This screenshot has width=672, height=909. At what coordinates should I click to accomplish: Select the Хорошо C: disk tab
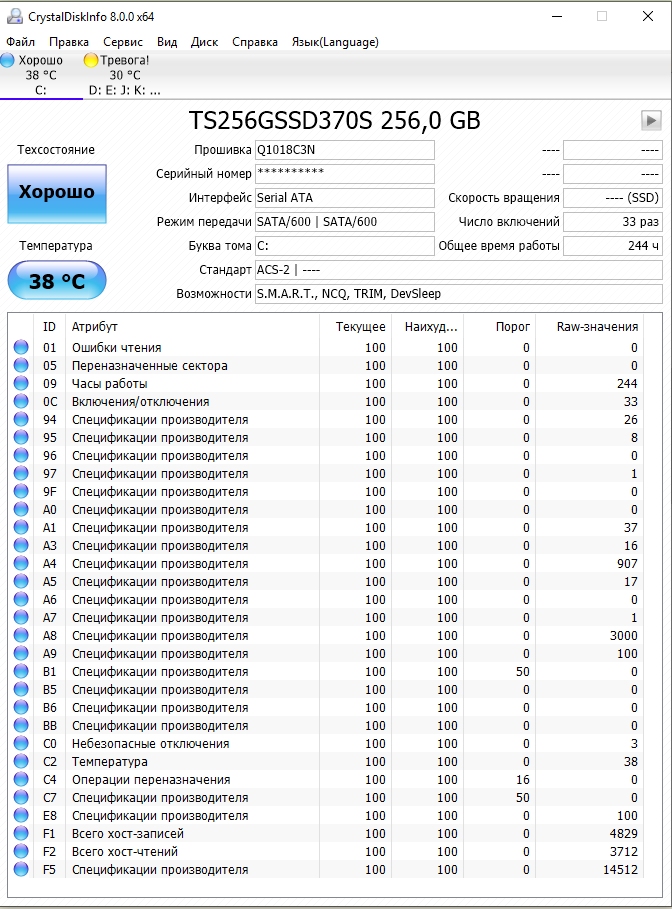(x=41, y=75)
